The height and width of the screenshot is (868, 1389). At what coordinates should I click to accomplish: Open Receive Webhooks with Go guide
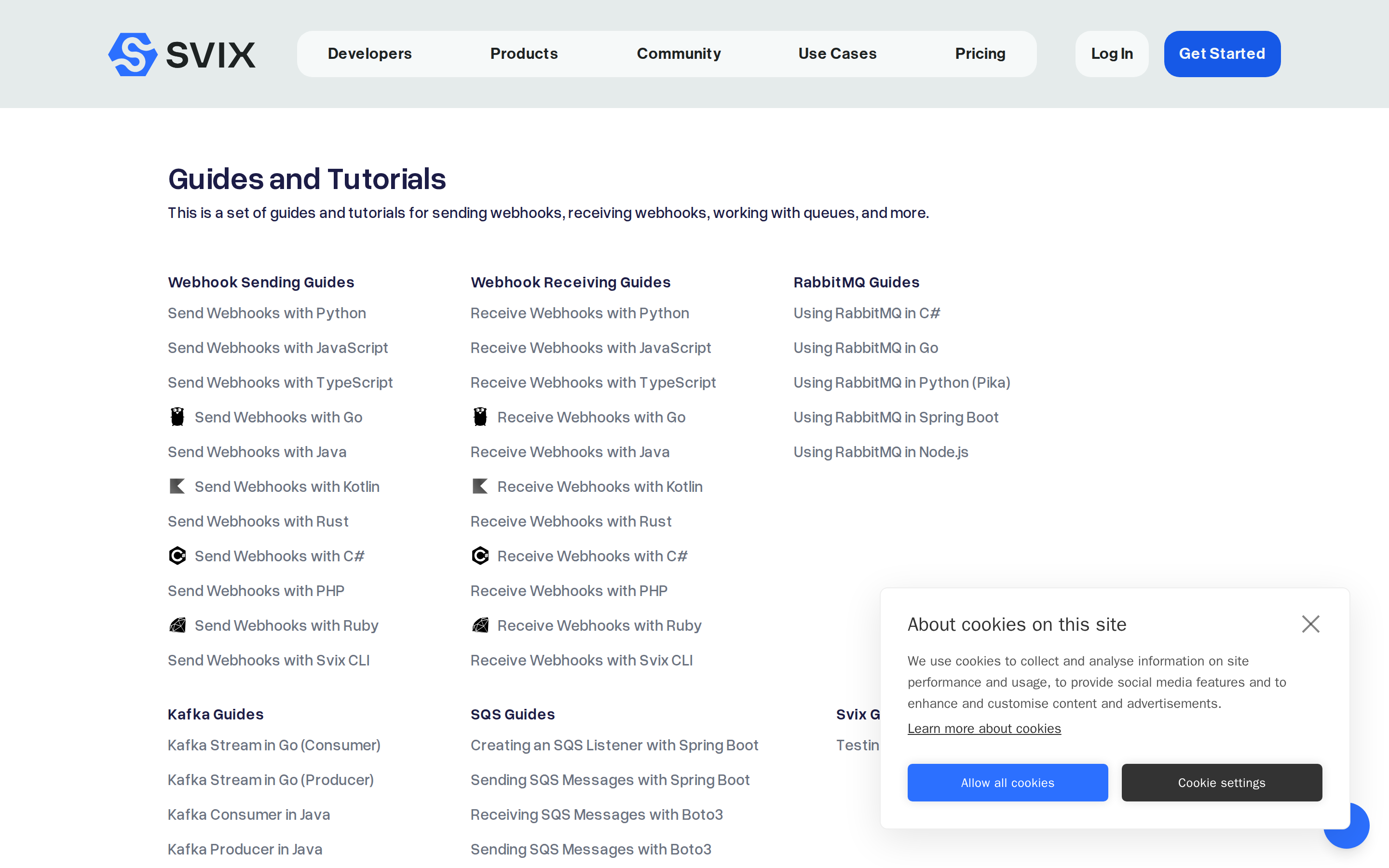click(591, 417)
